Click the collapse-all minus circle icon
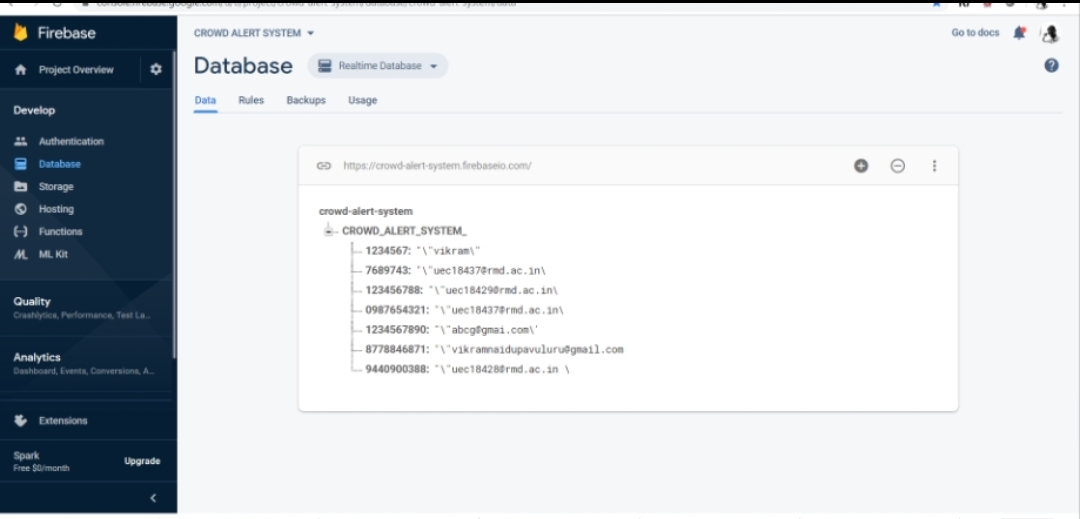 (897, 166)
